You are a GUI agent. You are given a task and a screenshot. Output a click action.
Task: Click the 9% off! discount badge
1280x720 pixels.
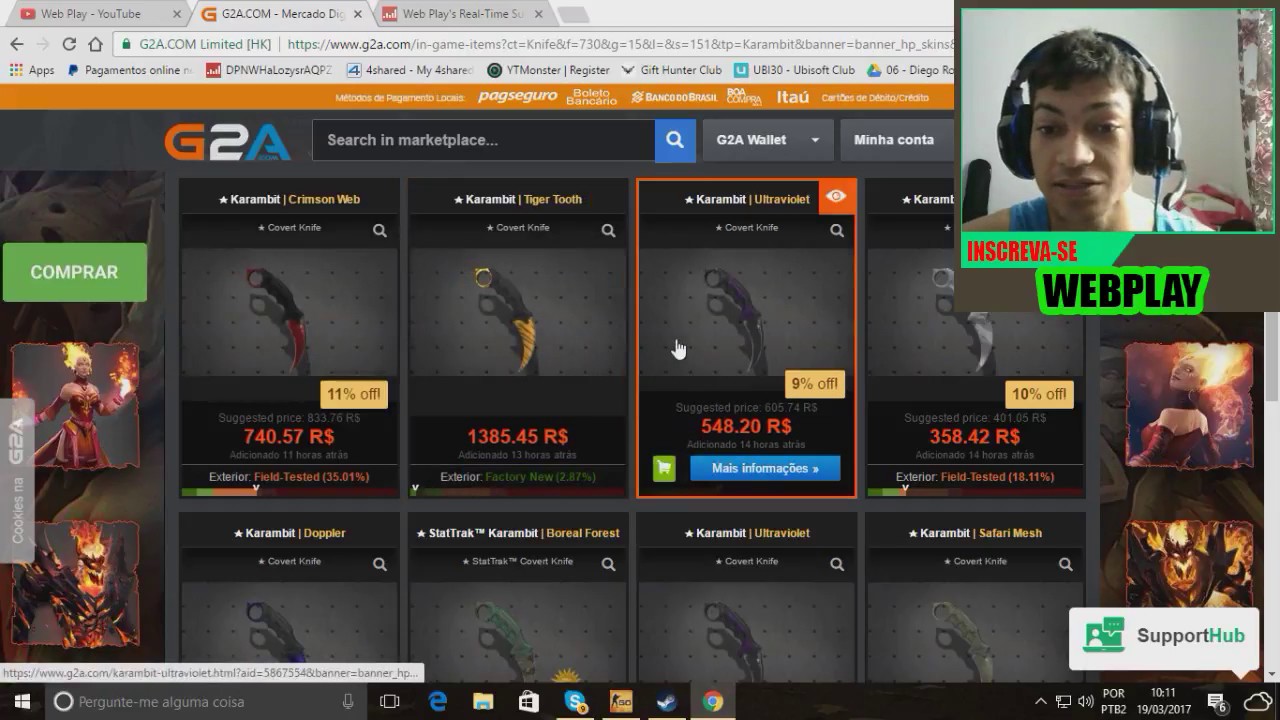click(x=815, y=384)
